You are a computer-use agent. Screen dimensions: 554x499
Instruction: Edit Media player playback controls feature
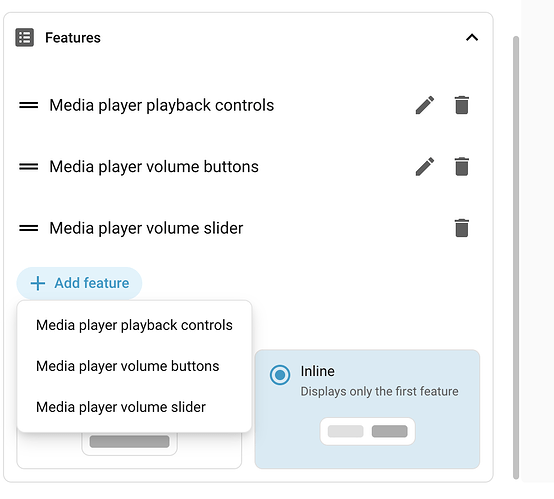425,105
